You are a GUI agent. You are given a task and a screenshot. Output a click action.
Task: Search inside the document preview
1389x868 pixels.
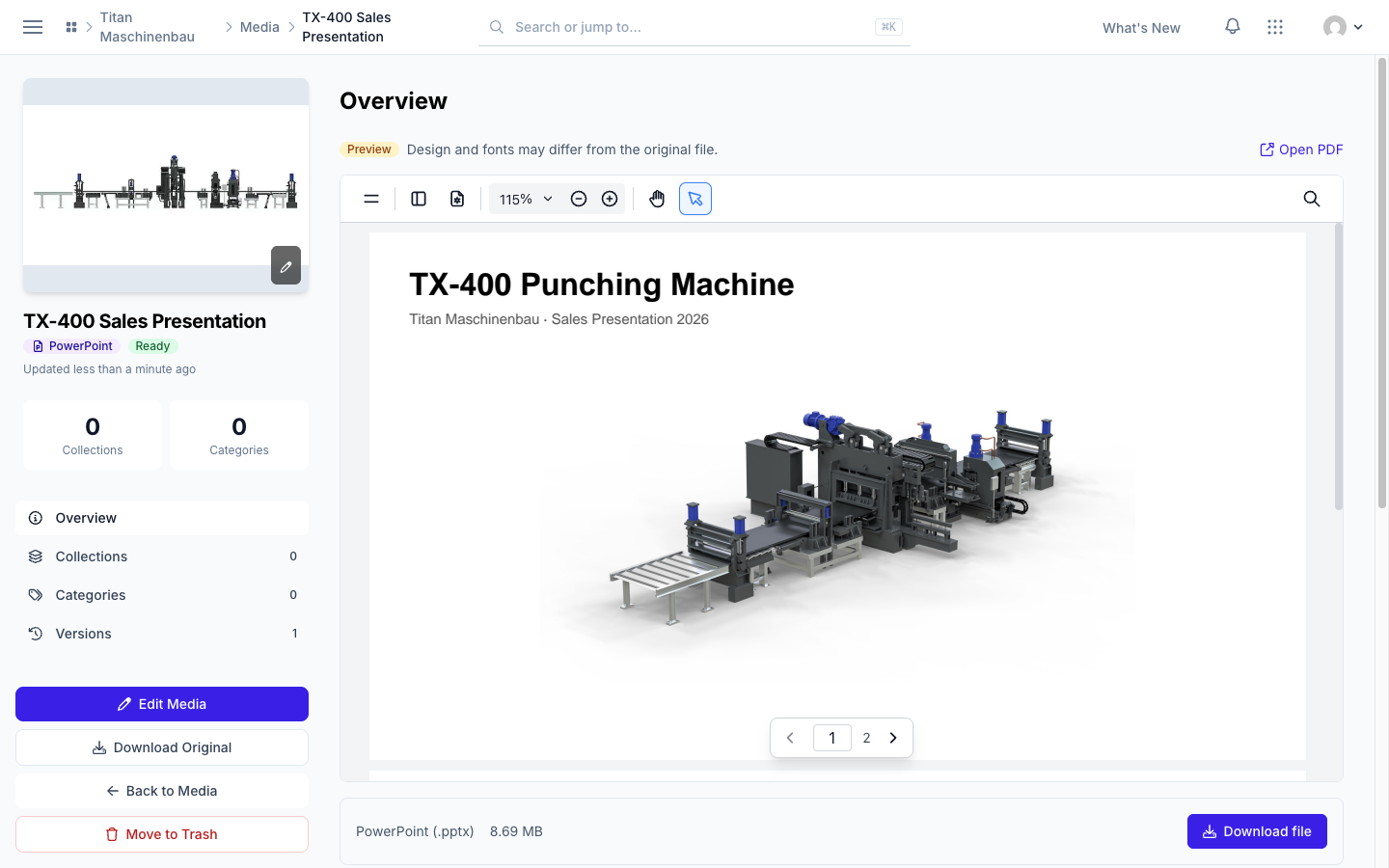coord(1312,199)
